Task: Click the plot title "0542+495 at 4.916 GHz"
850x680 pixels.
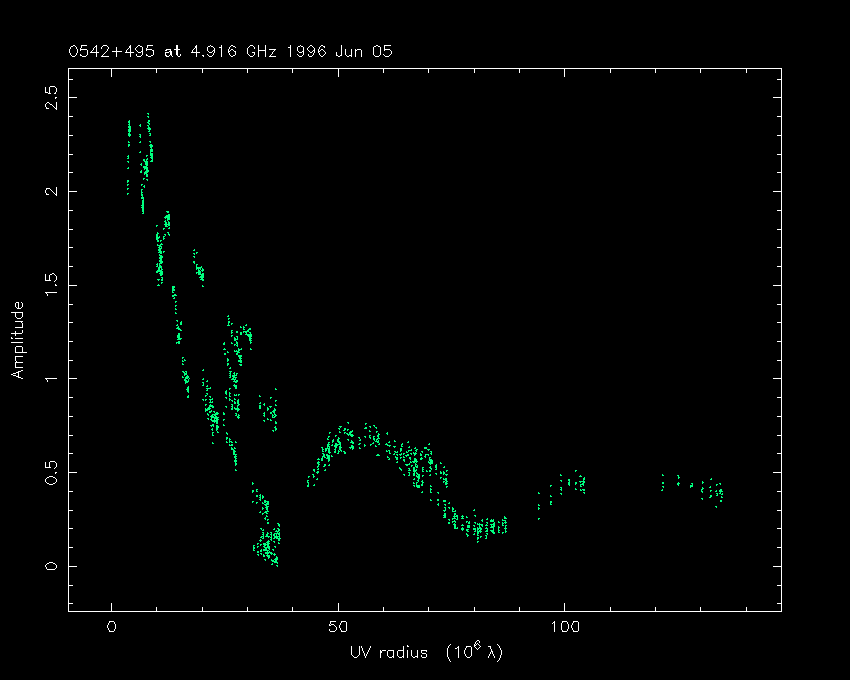Action: click(x=176, y=51)
